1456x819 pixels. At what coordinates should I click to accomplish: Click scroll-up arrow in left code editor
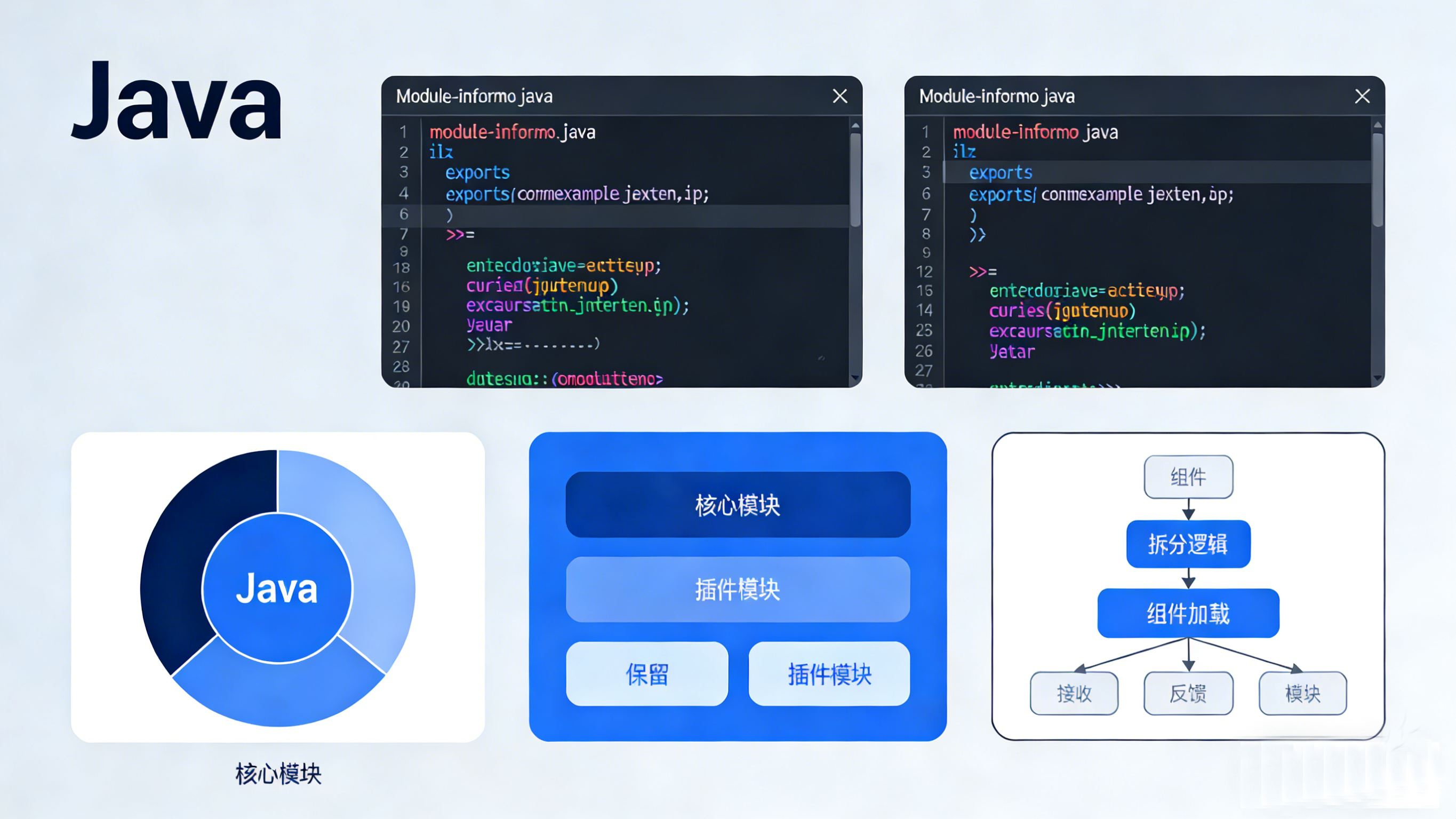pyautogui.click(x=855, y=125)
